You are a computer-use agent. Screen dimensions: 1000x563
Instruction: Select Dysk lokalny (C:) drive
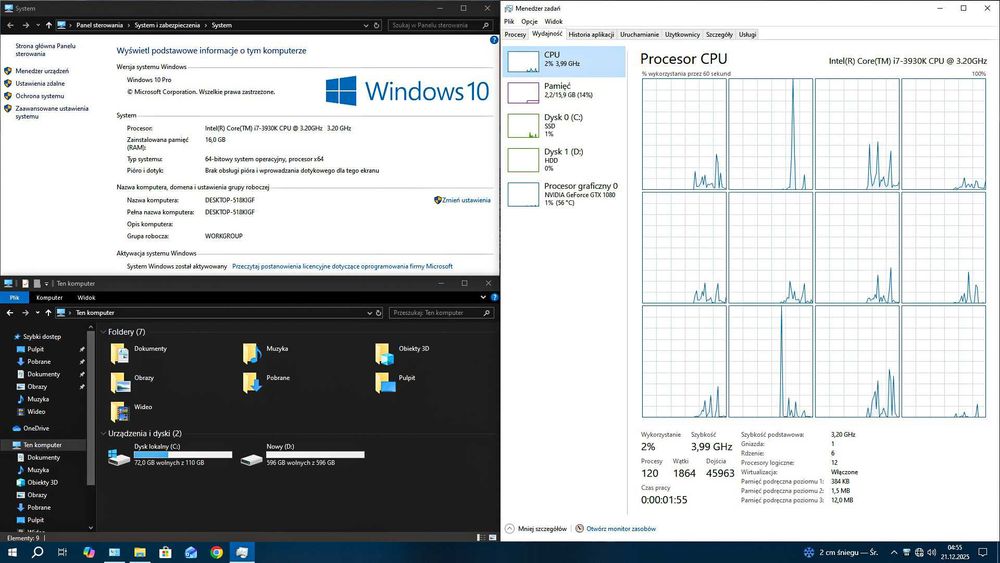(x=170, y=454)
